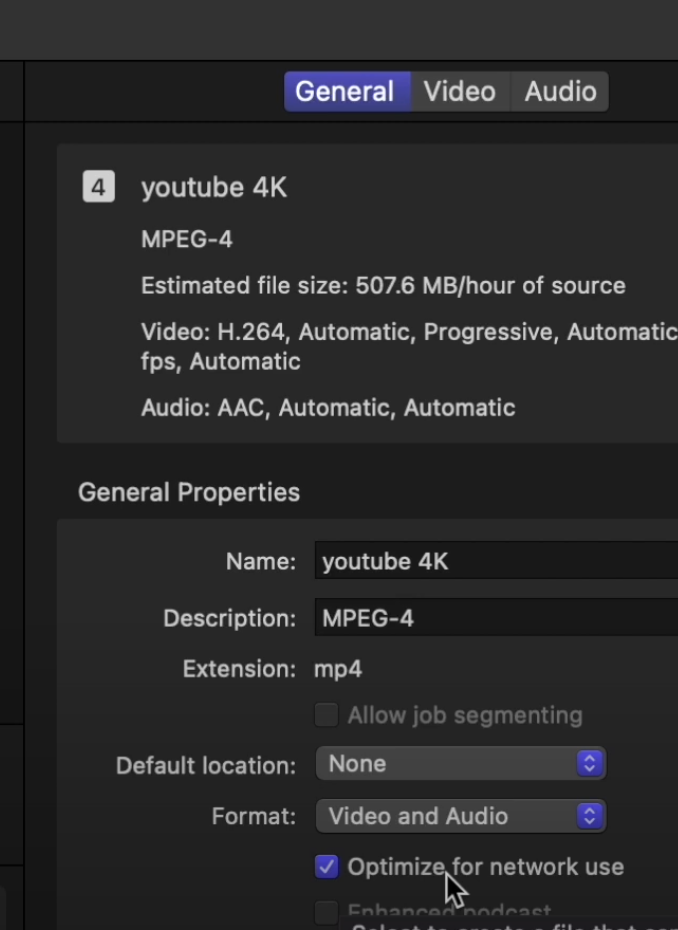
Task: Open the Video tab
Action: (460, 91)
